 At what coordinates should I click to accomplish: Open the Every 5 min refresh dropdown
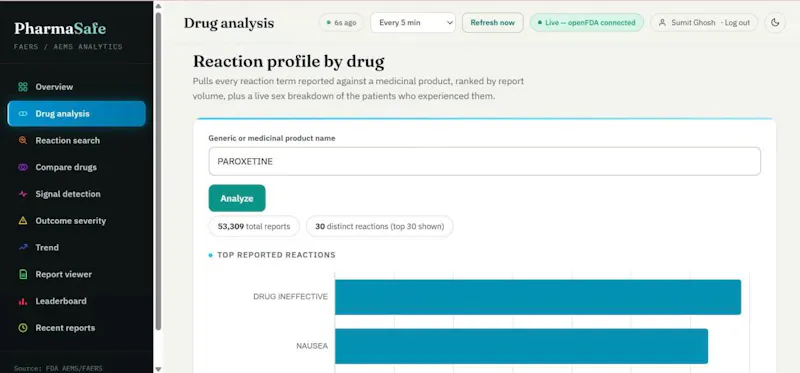[413, 22]
